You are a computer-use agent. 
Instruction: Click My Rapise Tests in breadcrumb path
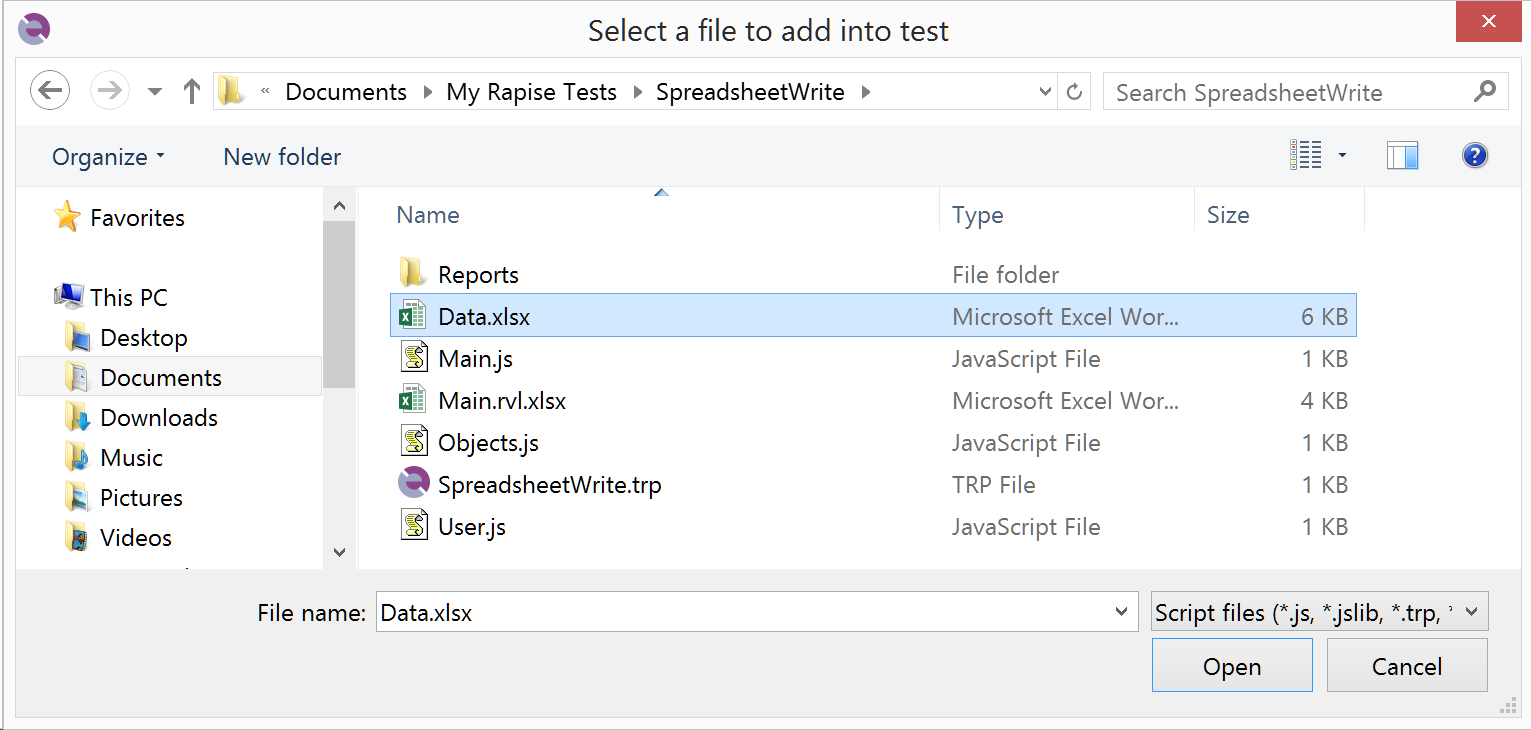point(531,92)
